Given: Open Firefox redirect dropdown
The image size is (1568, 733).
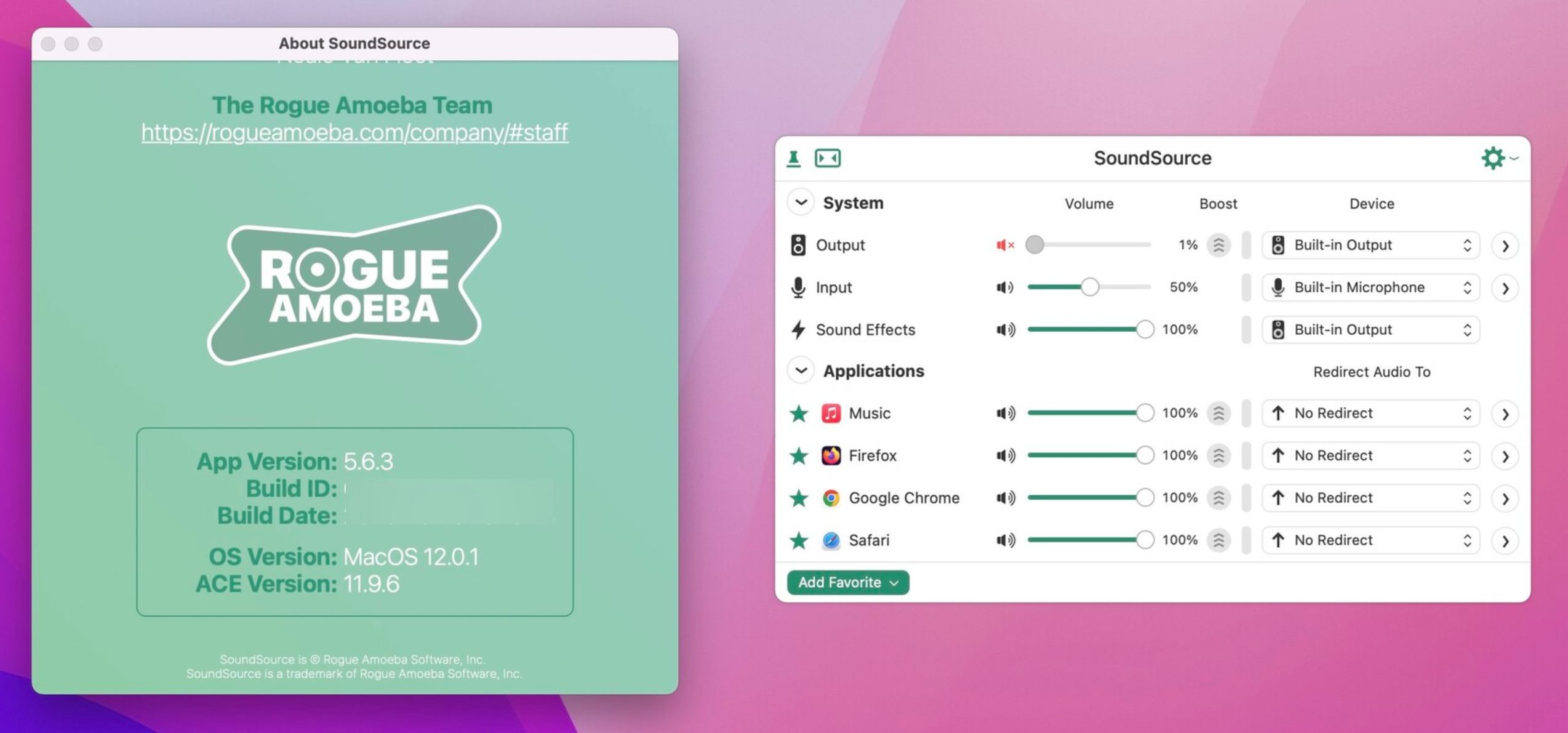Looking at the screenshot, I should [1371, 455].
